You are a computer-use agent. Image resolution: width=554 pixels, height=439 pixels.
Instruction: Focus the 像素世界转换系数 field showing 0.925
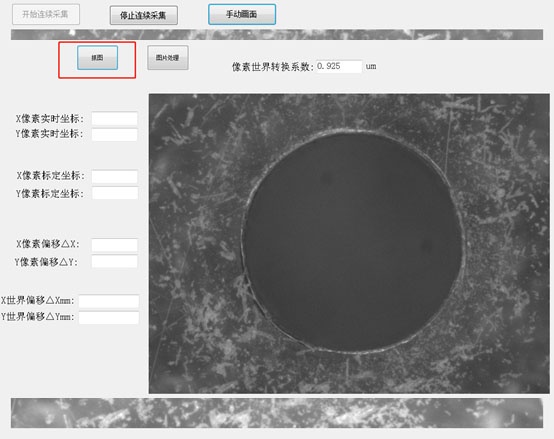(339, 66)
